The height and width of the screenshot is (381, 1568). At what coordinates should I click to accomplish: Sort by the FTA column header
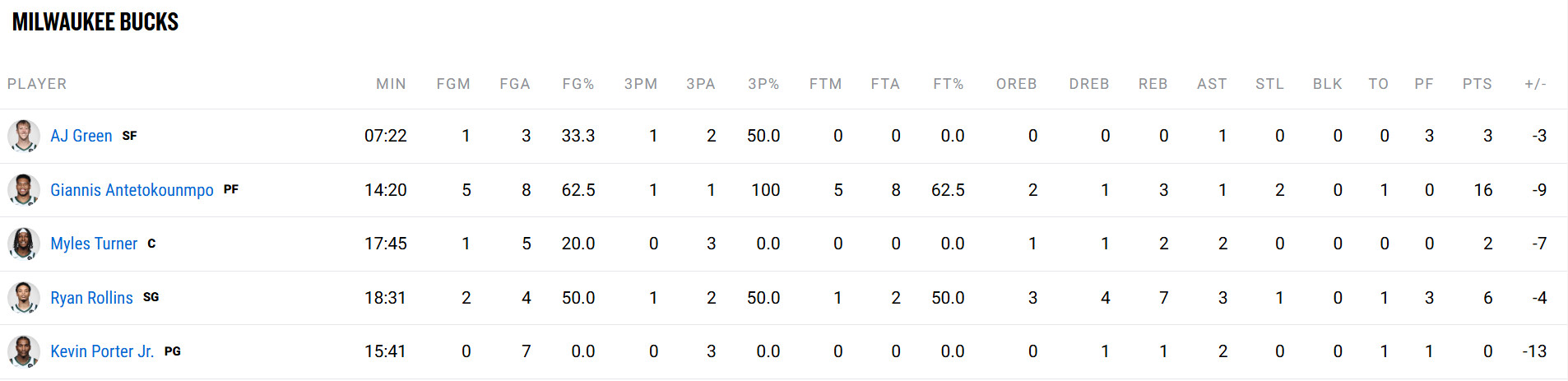click(x=885, y=84)
